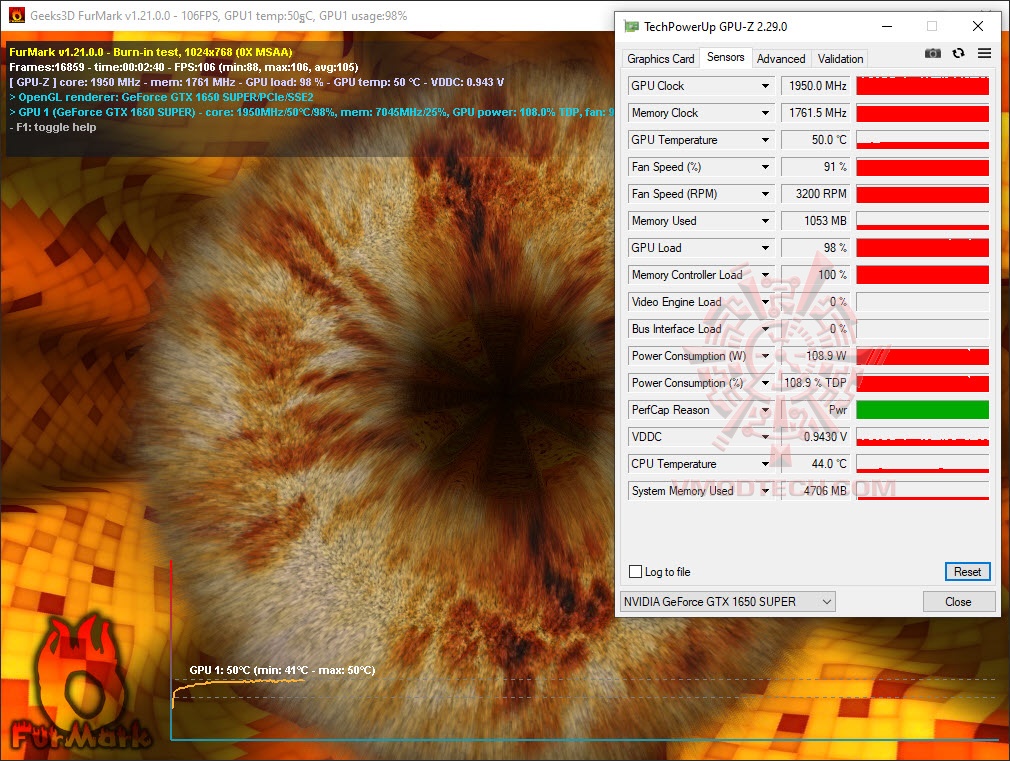Viewport: 1010px width, 761px height.
Task: Expand the PerfCap Reason dropdown
Action: (765, 410)
